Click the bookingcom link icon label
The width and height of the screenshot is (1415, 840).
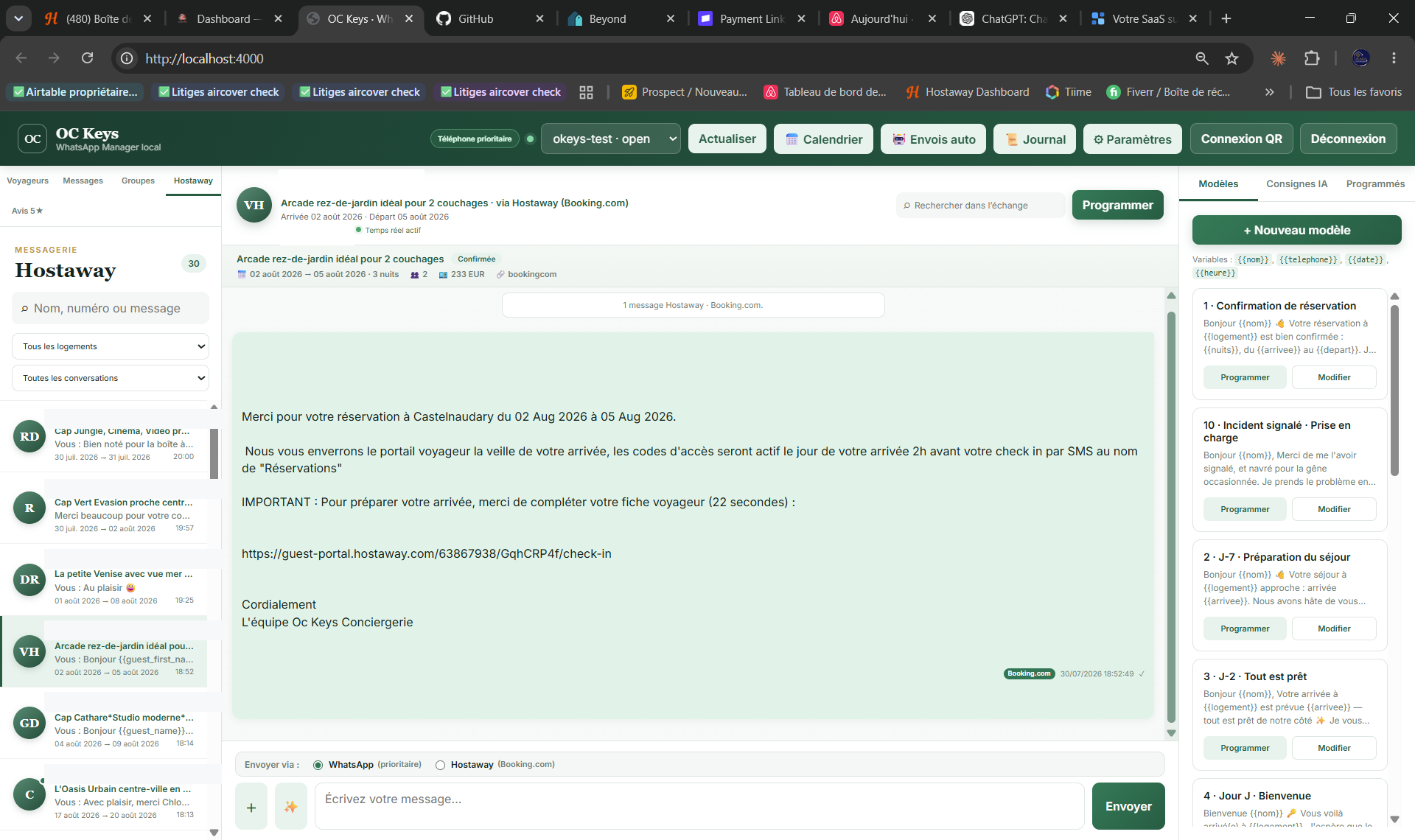click(526, 274)
